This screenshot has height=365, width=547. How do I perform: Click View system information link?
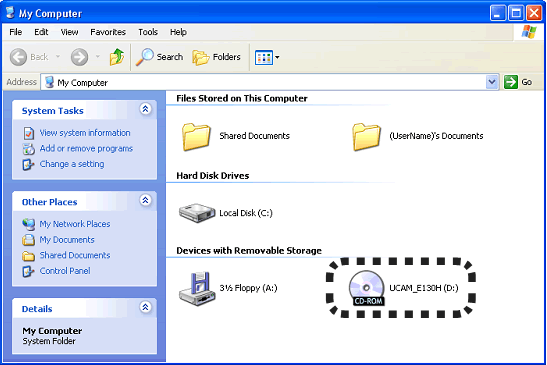click(x=85, y=133)
